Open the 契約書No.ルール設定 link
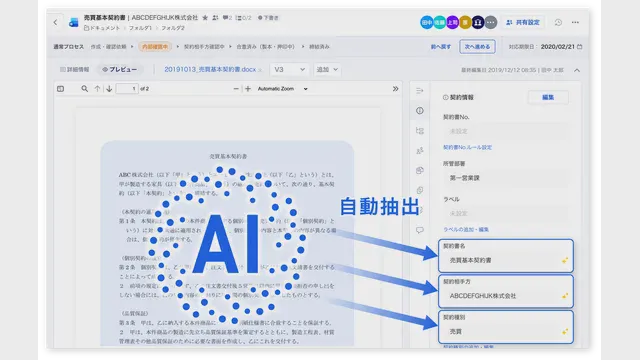The image size is (640, 360). [467, 147]
